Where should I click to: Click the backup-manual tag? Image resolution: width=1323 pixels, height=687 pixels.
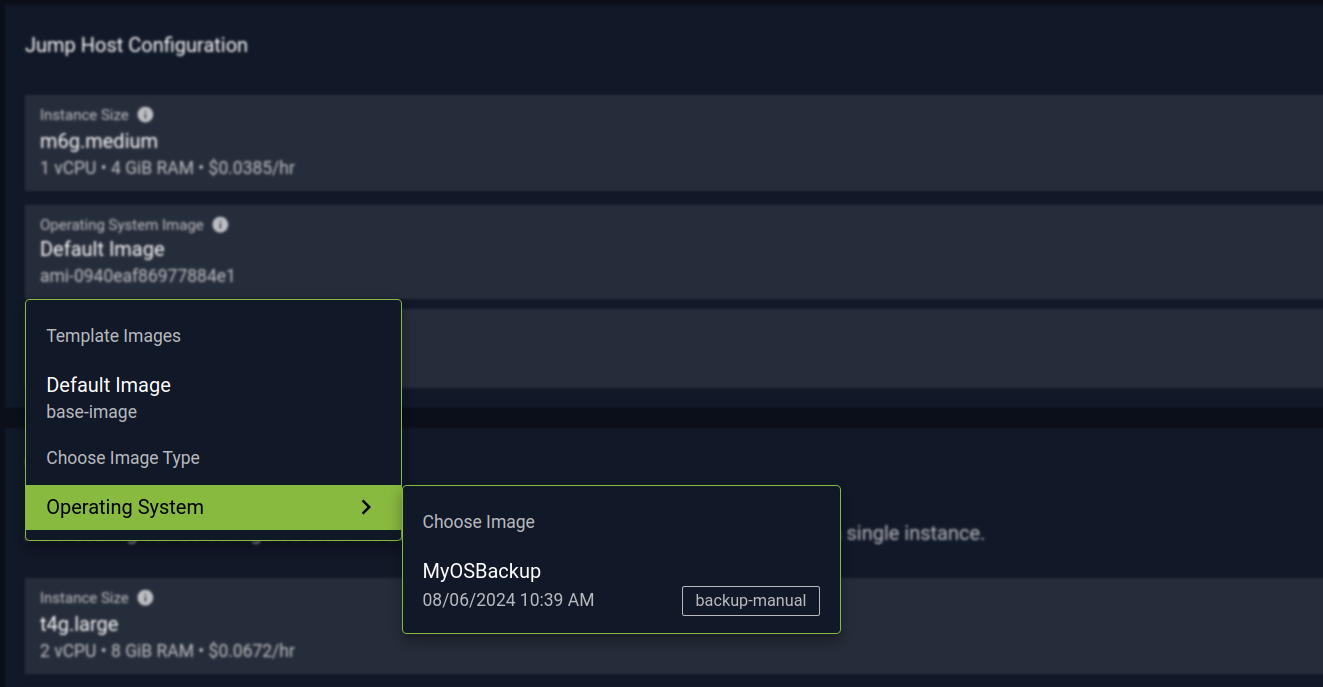pos(751,601)
